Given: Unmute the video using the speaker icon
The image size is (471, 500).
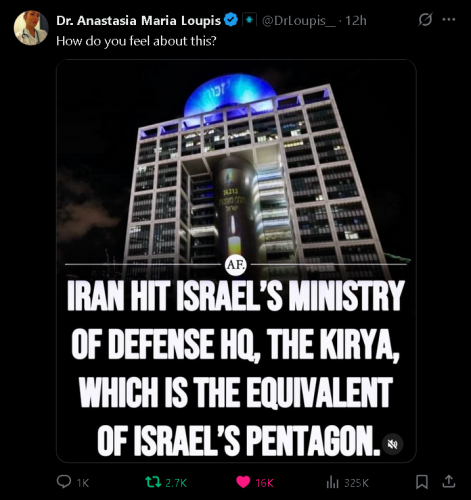Looking at the screenshot, I should [393, 444].
